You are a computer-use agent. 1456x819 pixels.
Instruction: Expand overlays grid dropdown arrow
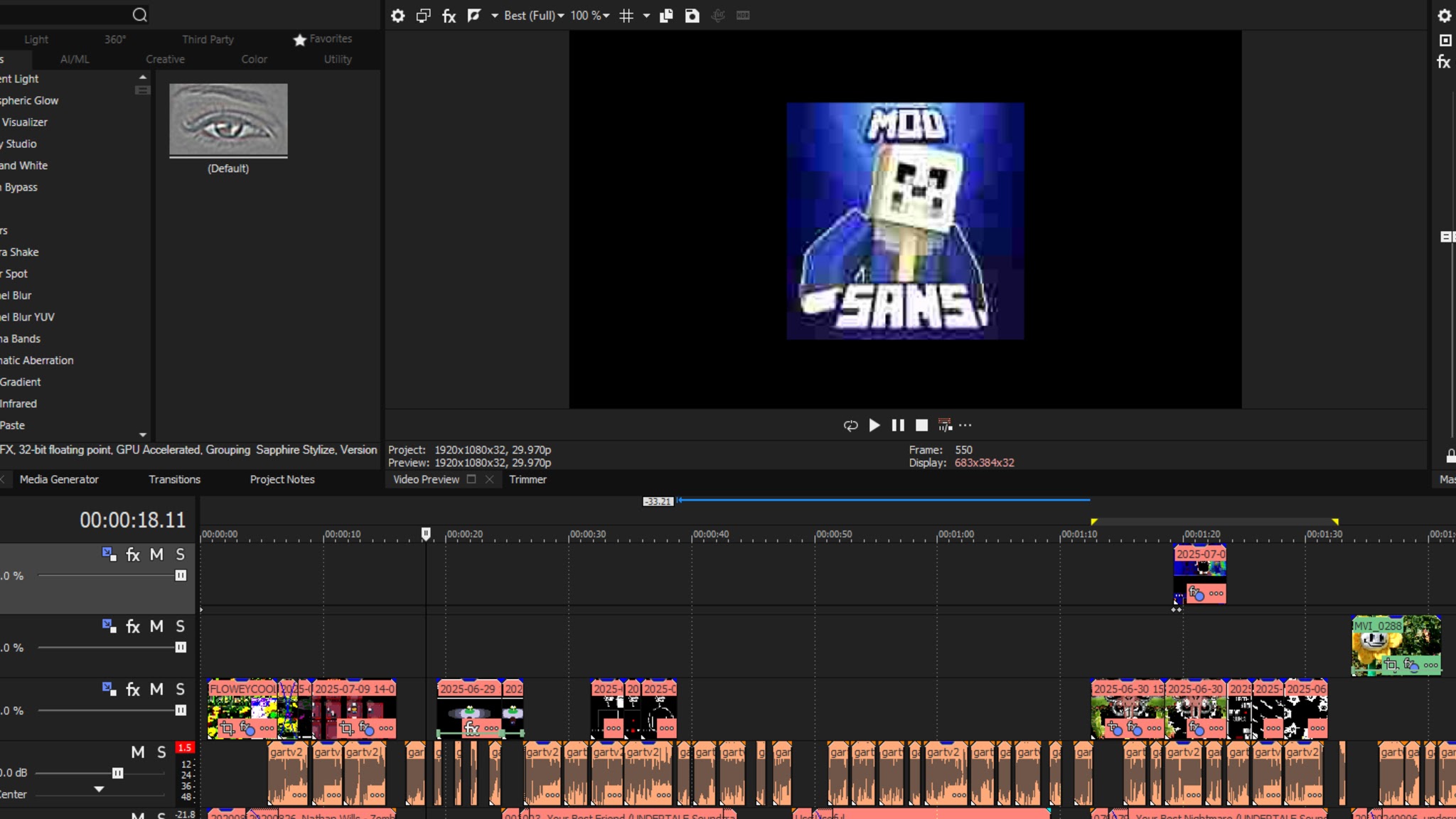click(x=646, y=16)
